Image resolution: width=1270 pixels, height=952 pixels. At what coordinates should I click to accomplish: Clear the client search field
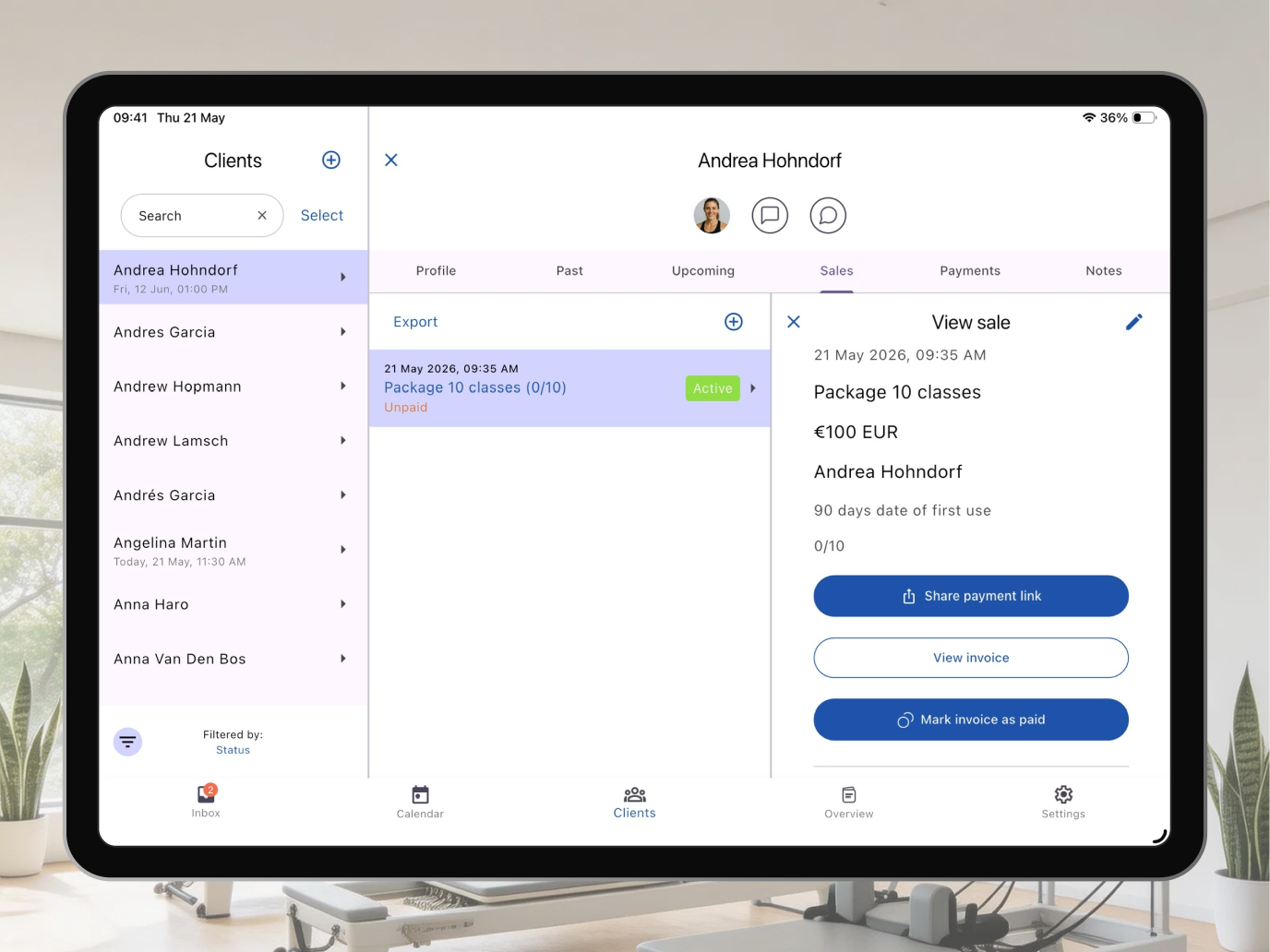click(262, 215)
